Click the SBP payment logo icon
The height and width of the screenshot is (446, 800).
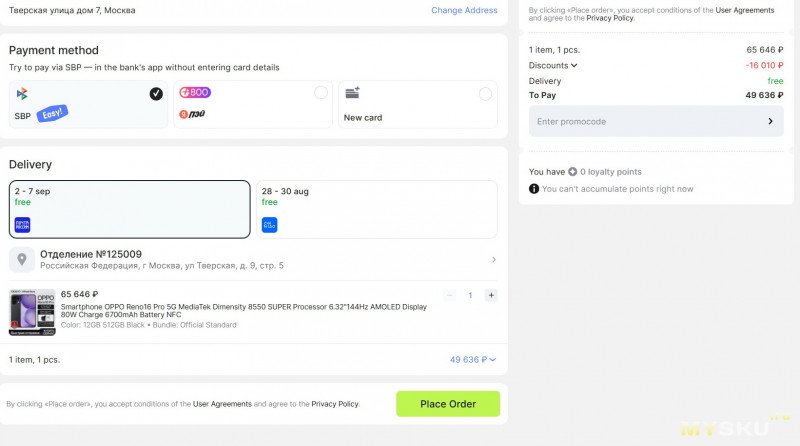22,94
